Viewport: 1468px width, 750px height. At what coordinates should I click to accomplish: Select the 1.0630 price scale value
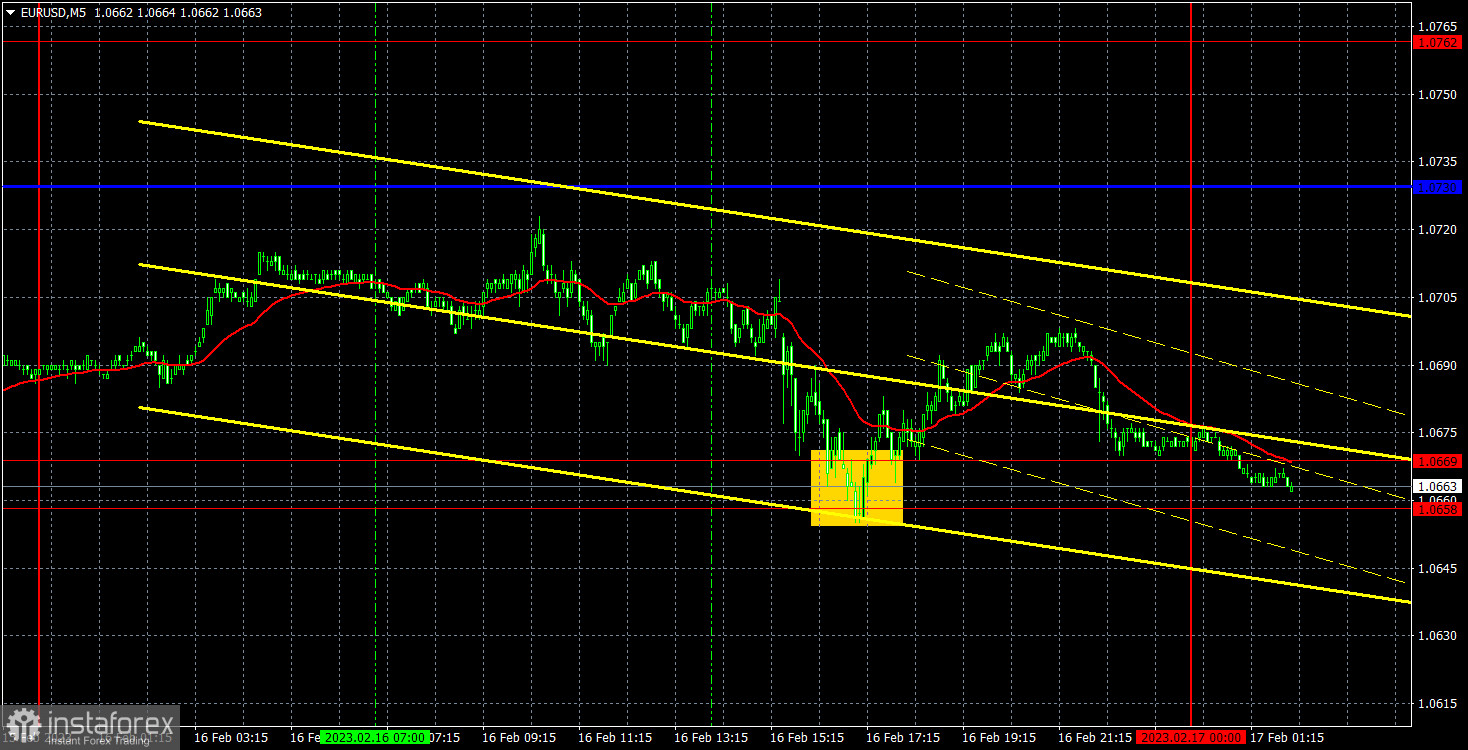pyautogui.click(x=1438, y=636)
